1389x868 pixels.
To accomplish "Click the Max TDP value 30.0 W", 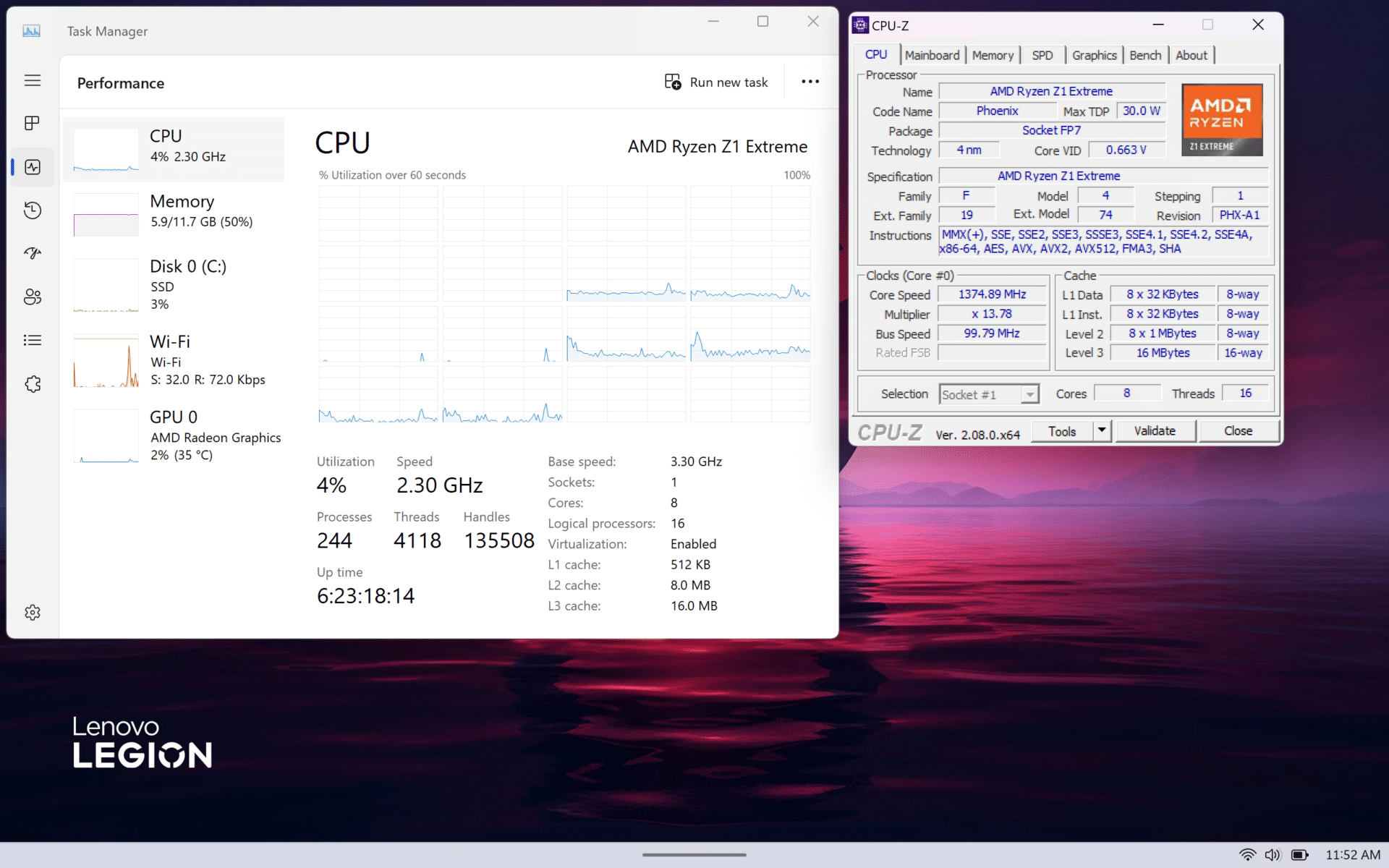I will click(x=1141, y=111).
